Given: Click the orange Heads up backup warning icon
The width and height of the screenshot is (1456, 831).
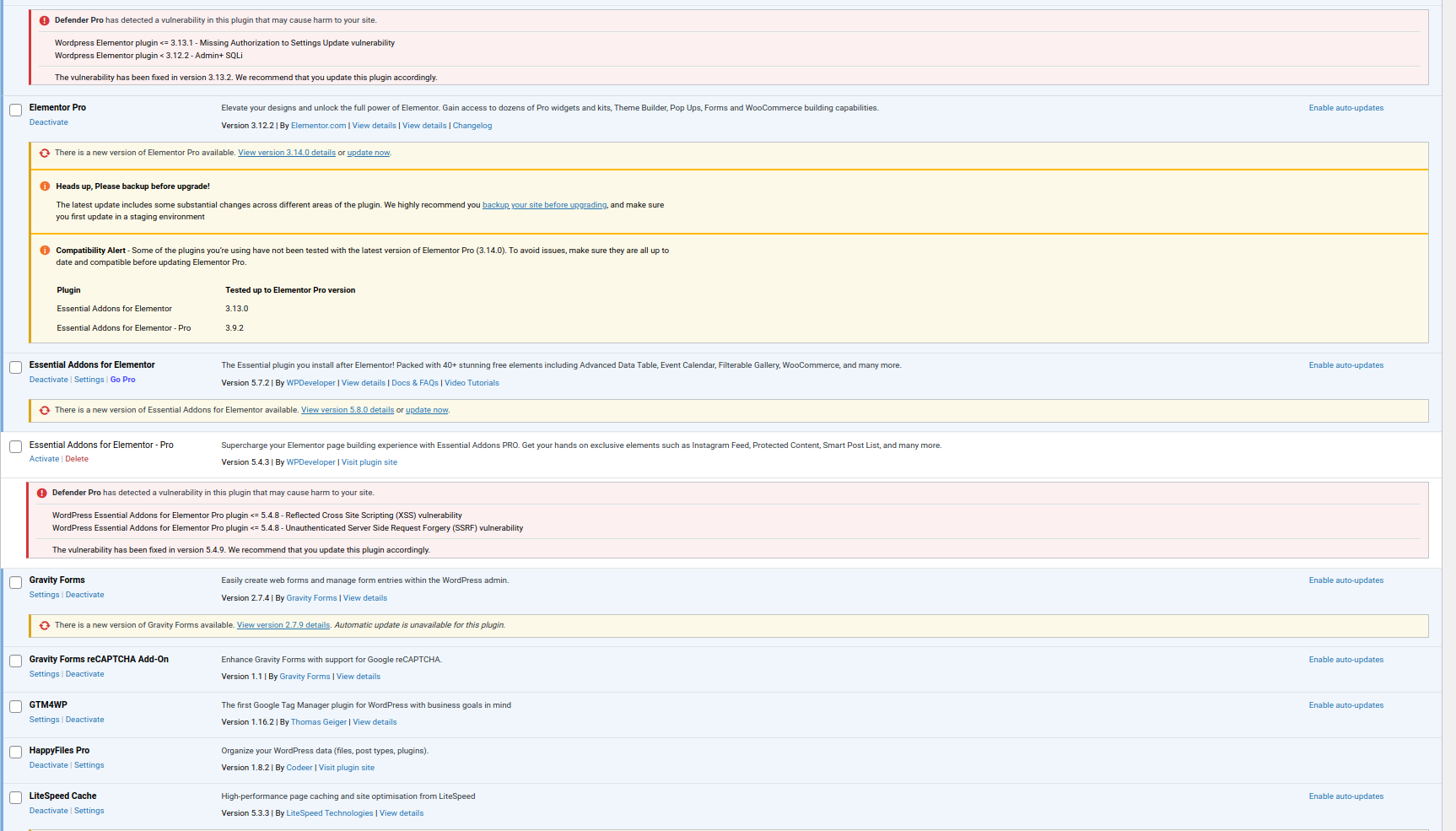Looking at the screenshot, I should [45, 186].
